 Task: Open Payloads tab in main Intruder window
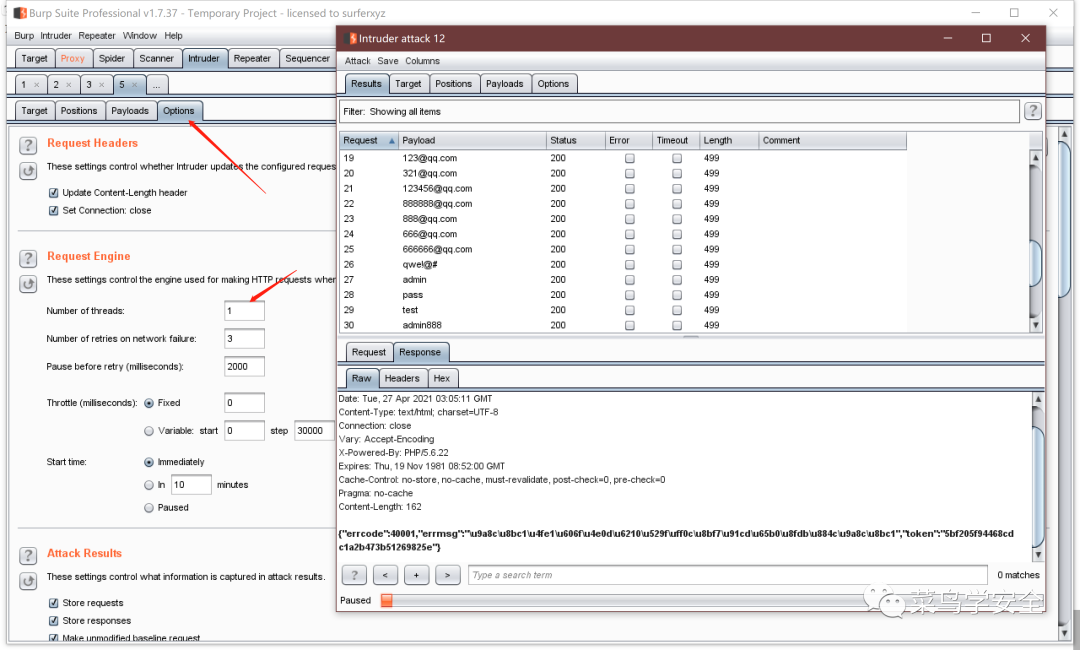click(x=130, y=111)
